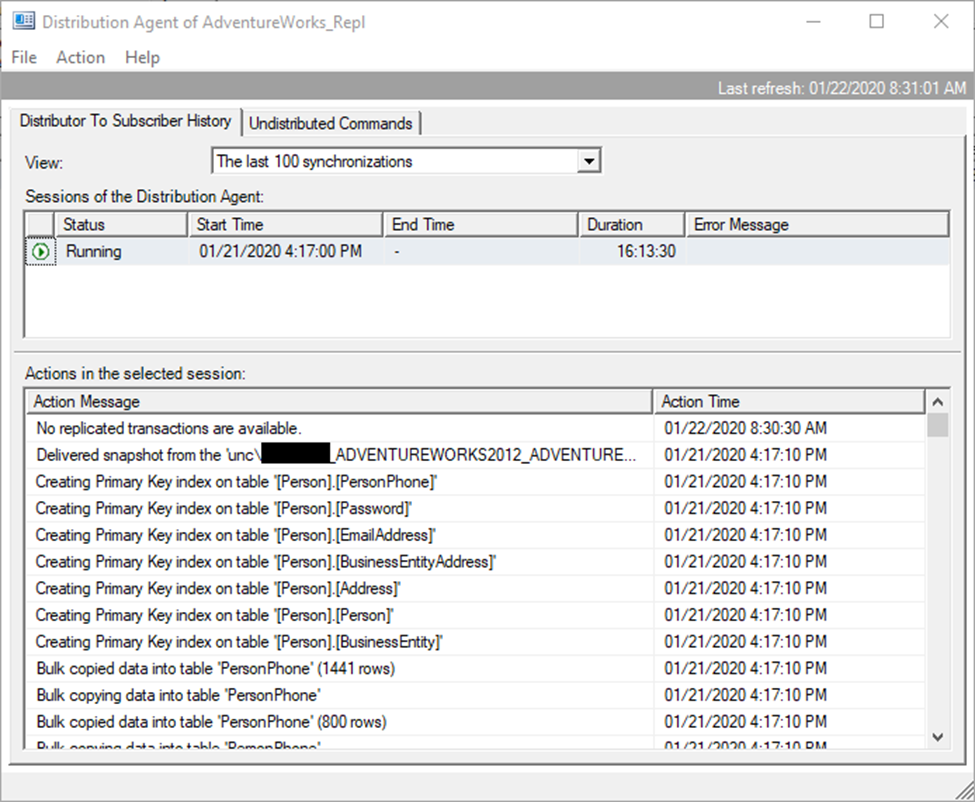975x802 pixels.
Task: Select 'Bulk copied data PersonPhone (800 rows)' row
Action: pos(476,722)
